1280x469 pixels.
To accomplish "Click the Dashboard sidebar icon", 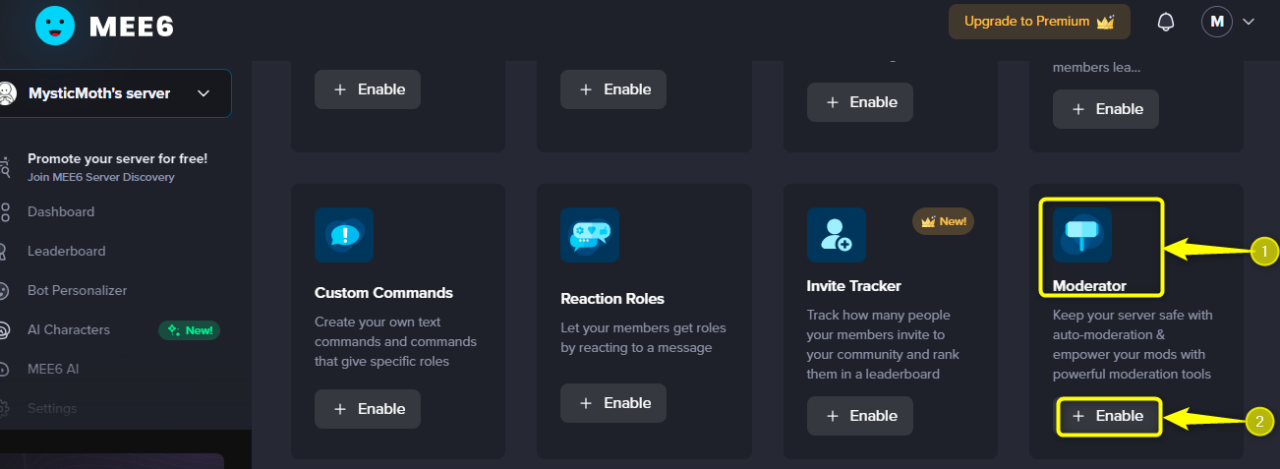I will [x=4, y=212].
